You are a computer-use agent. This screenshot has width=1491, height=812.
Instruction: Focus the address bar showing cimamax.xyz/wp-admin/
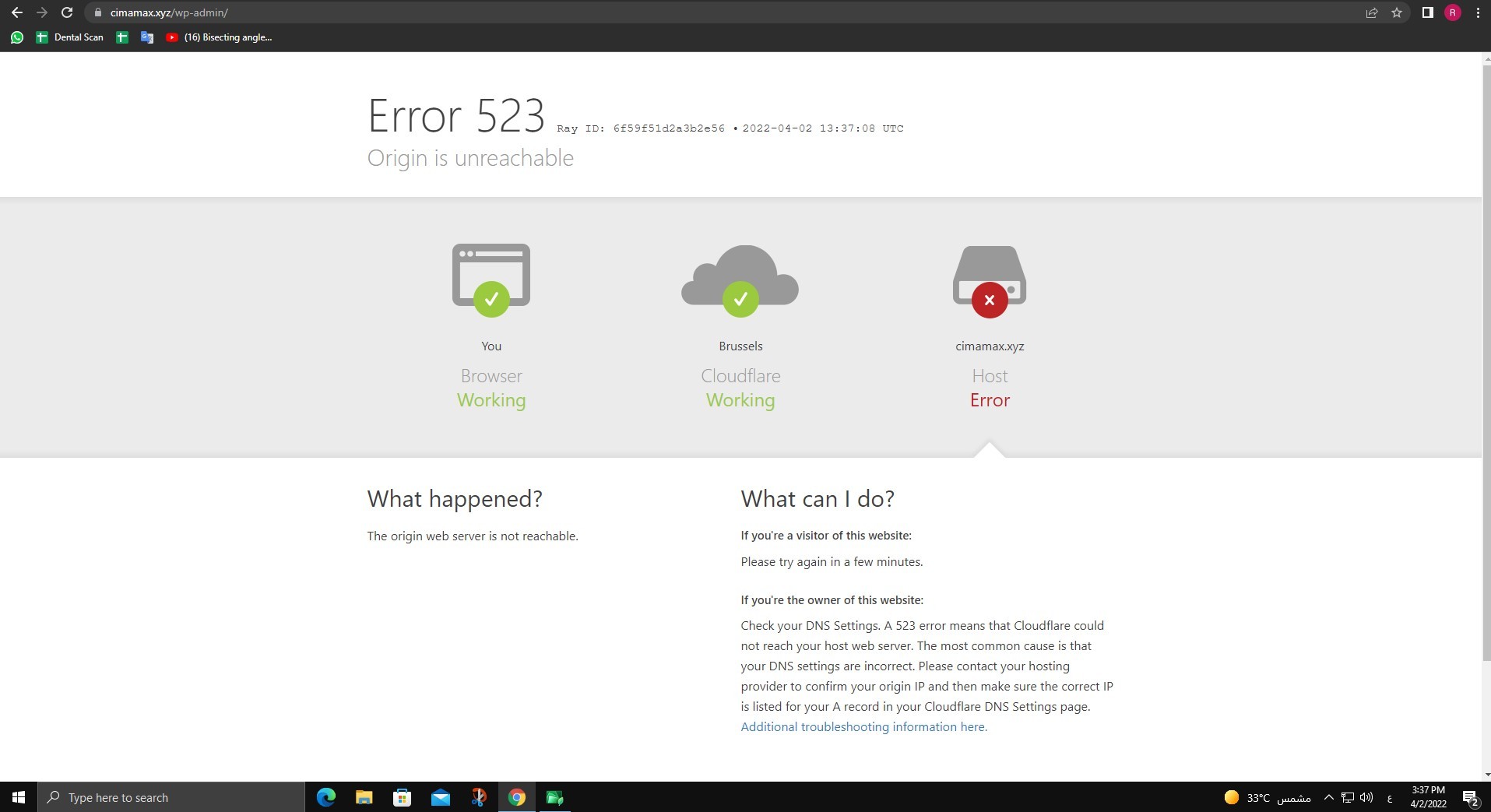724,12
